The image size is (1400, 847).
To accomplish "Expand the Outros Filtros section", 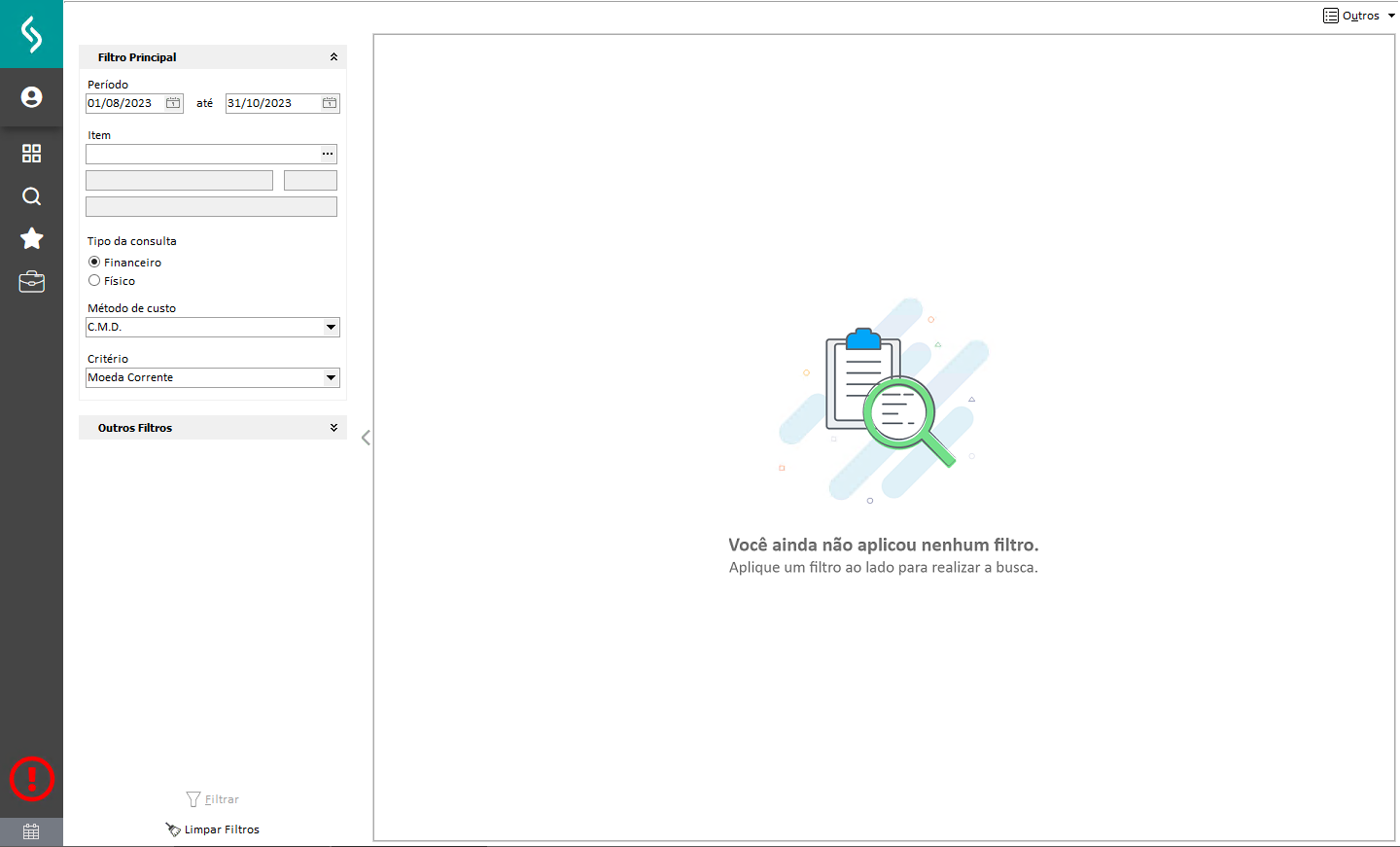I will click(333, 428).
